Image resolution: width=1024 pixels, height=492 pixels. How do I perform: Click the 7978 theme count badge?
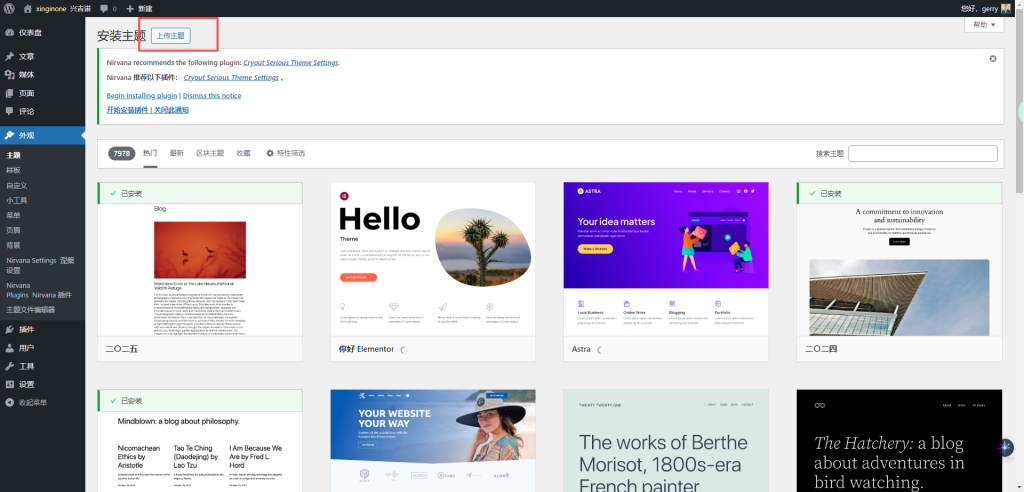click(x=121, y=154)
